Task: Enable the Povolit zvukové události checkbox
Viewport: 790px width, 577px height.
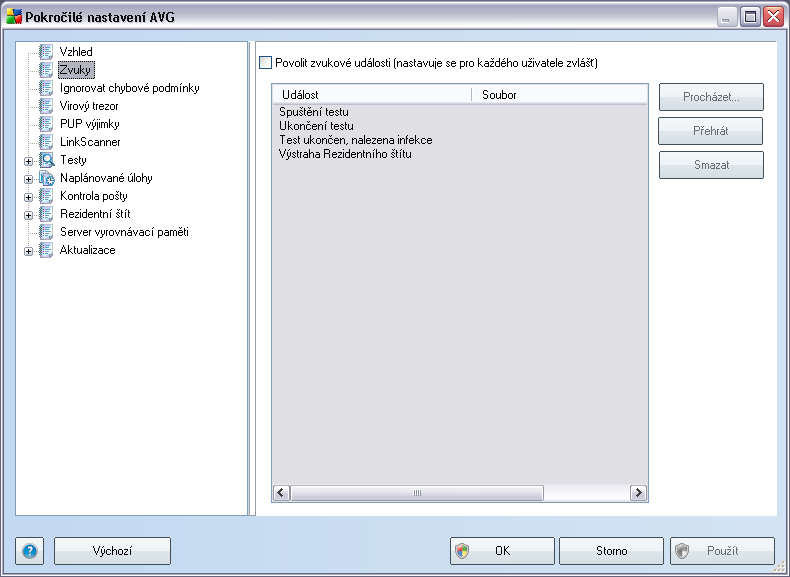Action: pos(265,63)
